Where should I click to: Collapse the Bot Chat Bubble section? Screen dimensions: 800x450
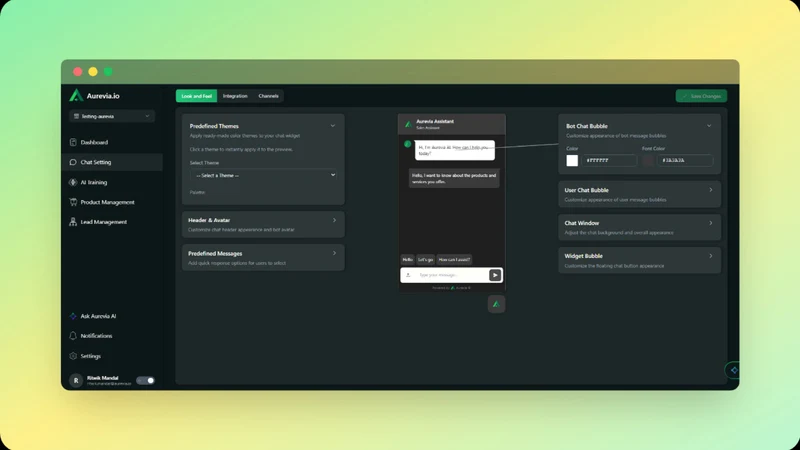coord(709,126)
